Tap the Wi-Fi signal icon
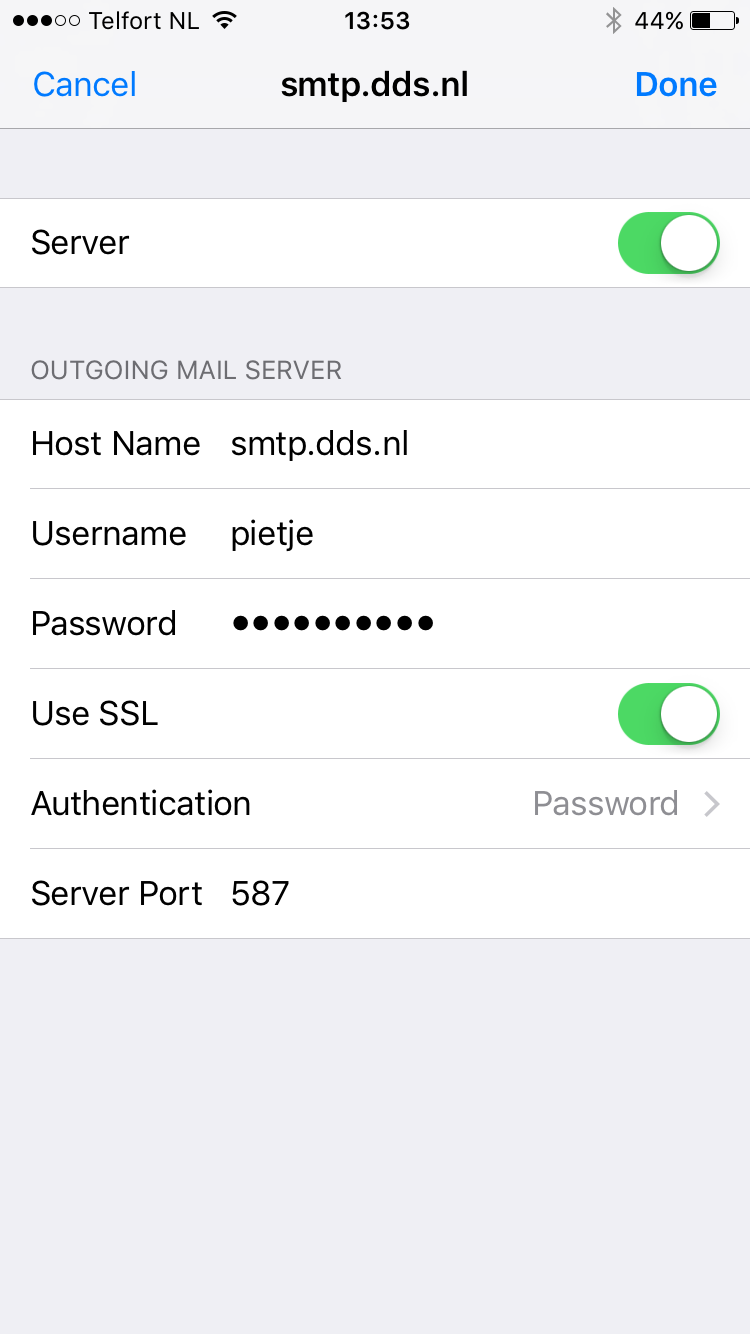This screenshot has width=750, height=1334. tap(225, 20)
